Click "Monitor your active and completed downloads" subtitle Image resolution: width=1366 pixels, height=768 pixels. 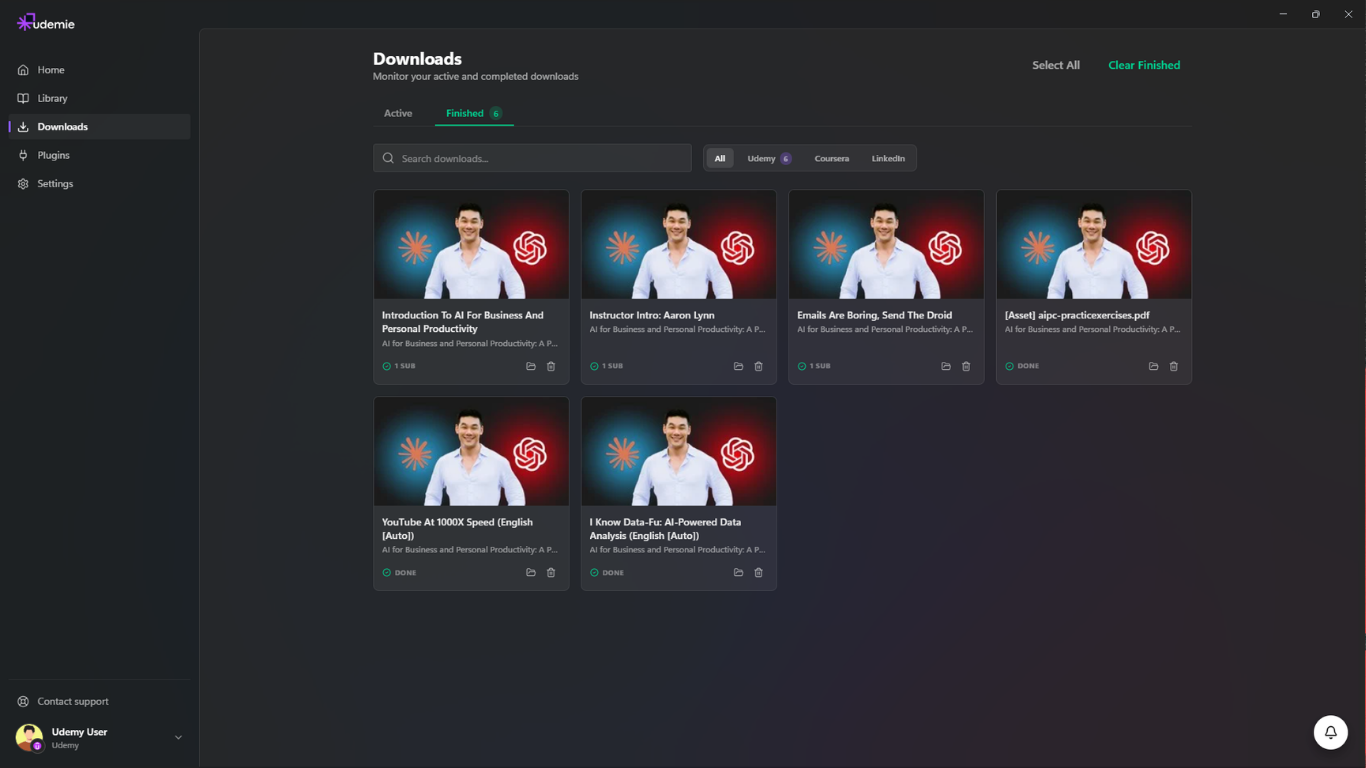(x=476, y=76)
